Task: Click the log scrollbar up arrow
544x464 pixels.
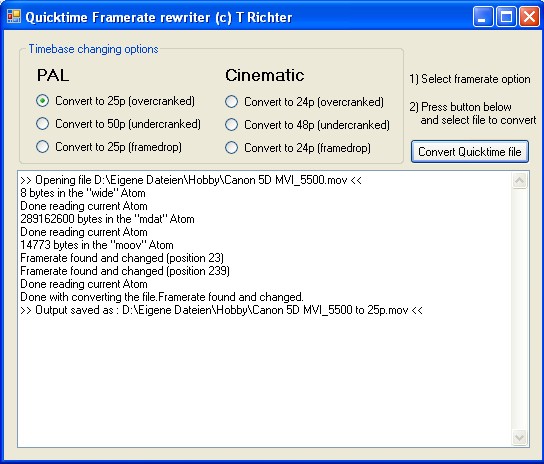Action: (x=519, y=180)
